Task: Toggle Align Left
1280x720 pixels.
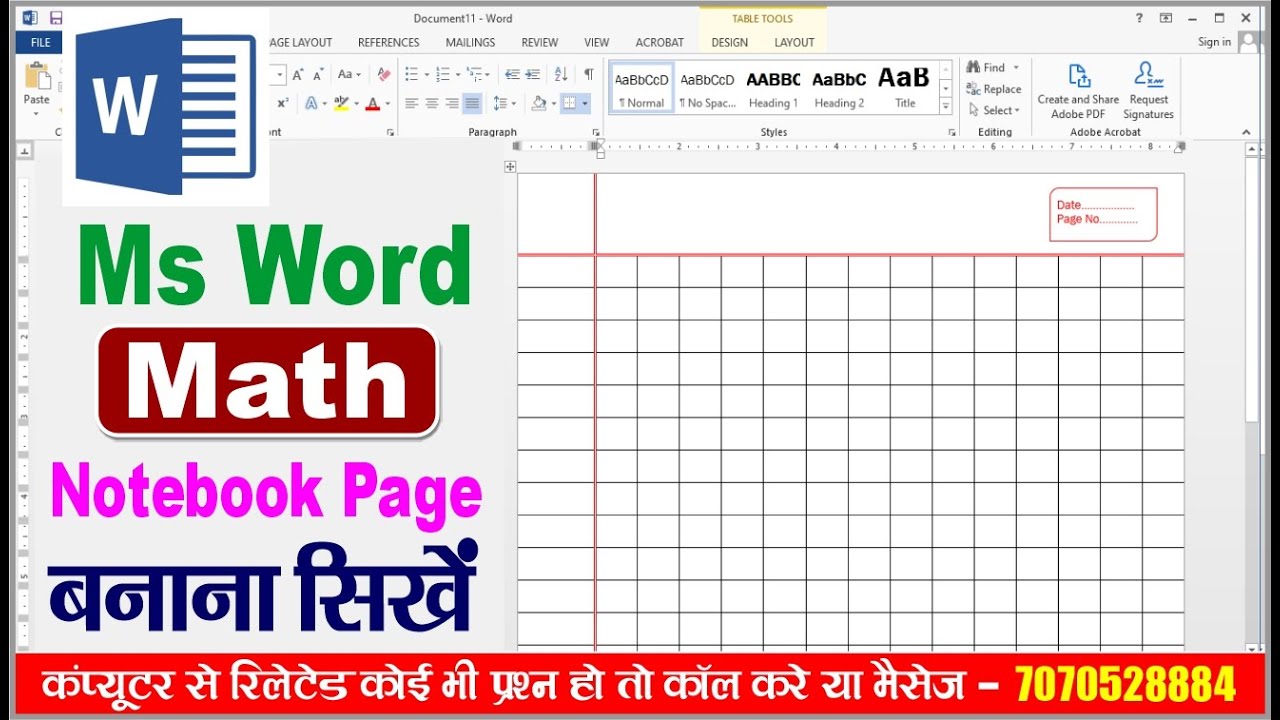Action: 411,103
